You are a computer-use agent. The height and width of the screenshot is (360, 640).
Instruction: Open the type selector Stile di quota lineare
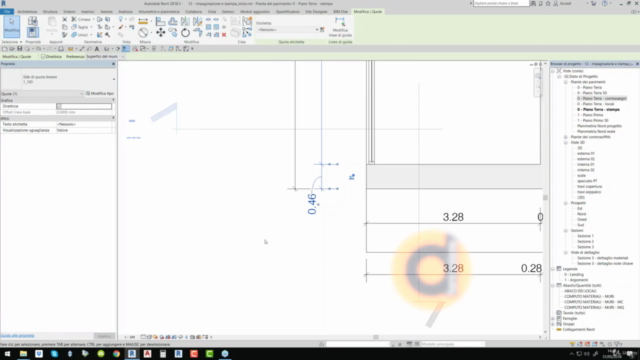pos(58,79)
